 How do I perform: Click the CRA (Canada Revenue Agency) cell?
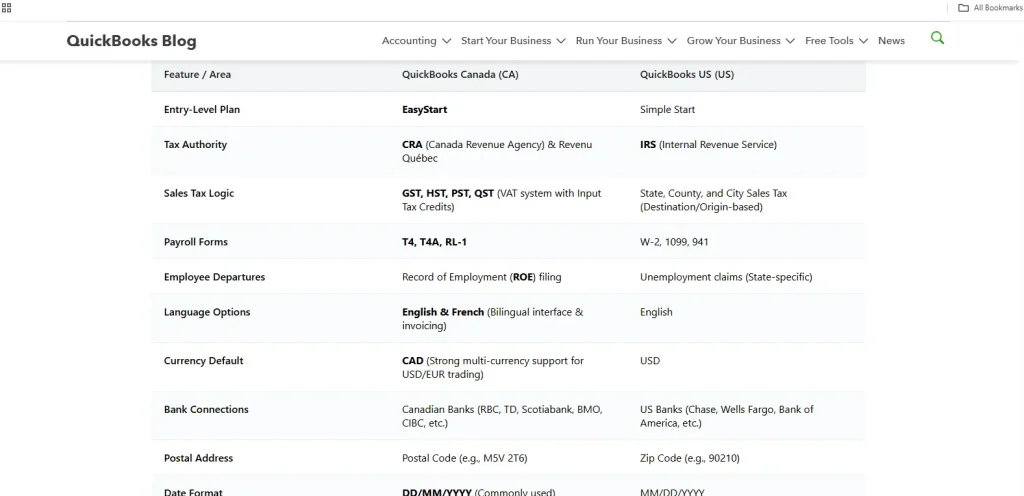[497, 151]
